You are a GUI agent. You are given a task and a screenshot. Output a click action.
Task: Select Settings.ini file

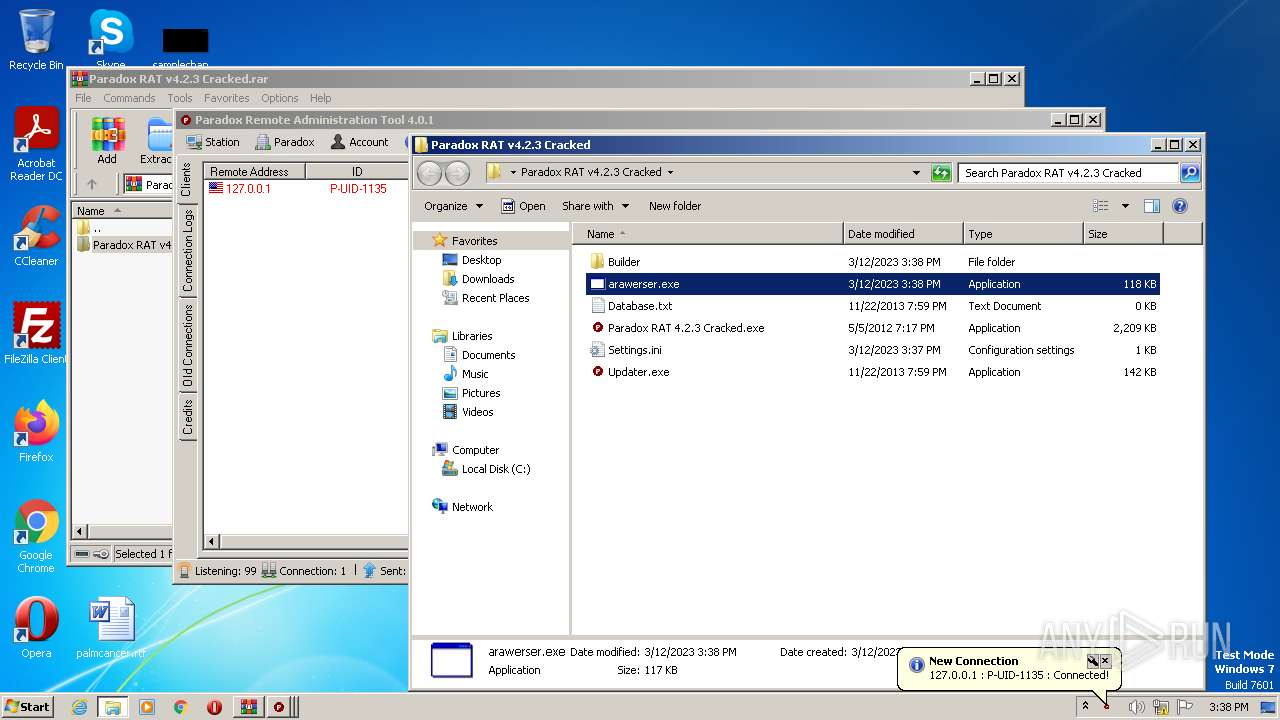(873, 350)
